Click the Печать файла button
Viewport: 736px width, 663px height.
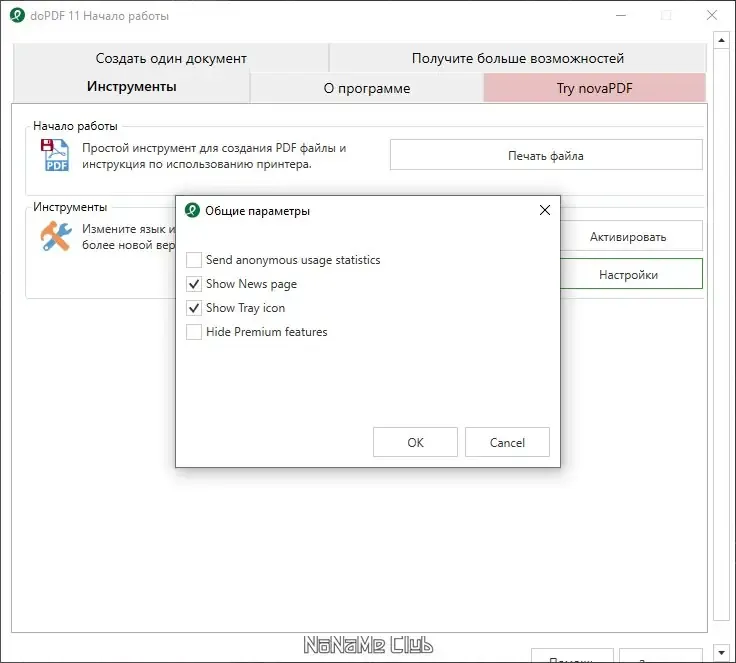[546, 155]
